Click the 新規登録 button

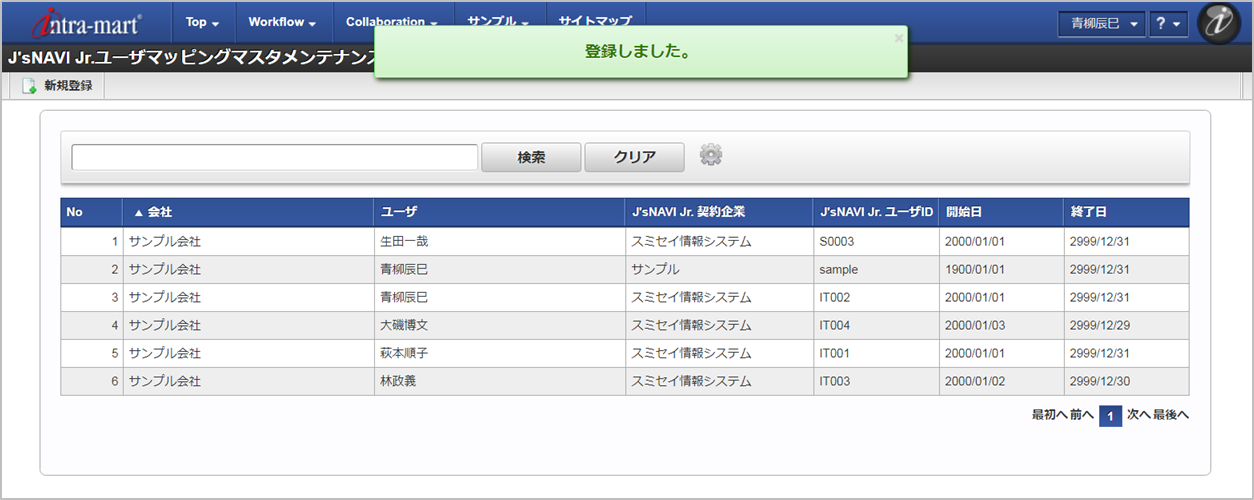click(58, 86)
